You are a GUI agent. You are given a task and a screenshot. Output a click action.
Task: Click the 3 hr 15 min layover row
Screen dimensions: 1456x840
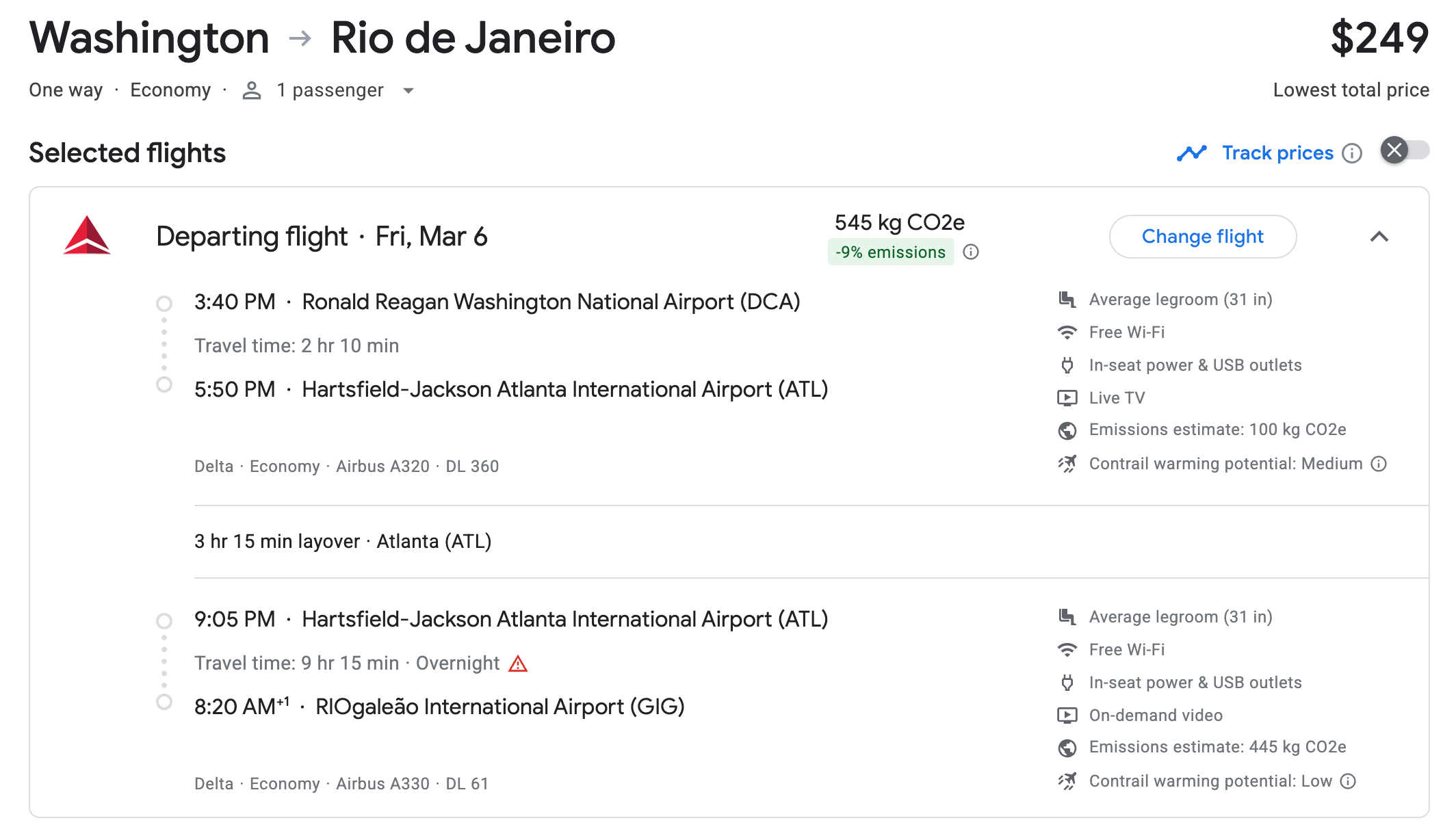click(811, 542)
